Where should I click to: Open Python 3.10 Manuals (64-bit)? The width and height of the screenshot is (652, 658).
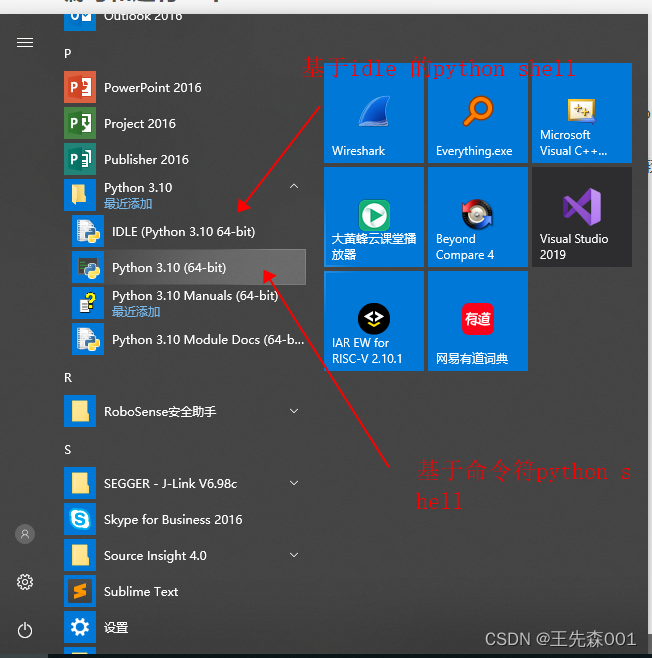click(189, 303)
